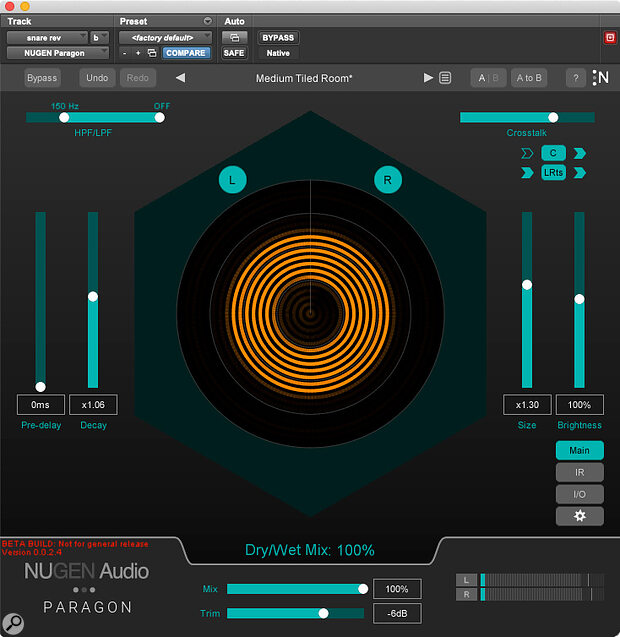This screenshot has width=620, height=637.
Task: Open the Preset menu circle arrow
Action: pos(208,21)
